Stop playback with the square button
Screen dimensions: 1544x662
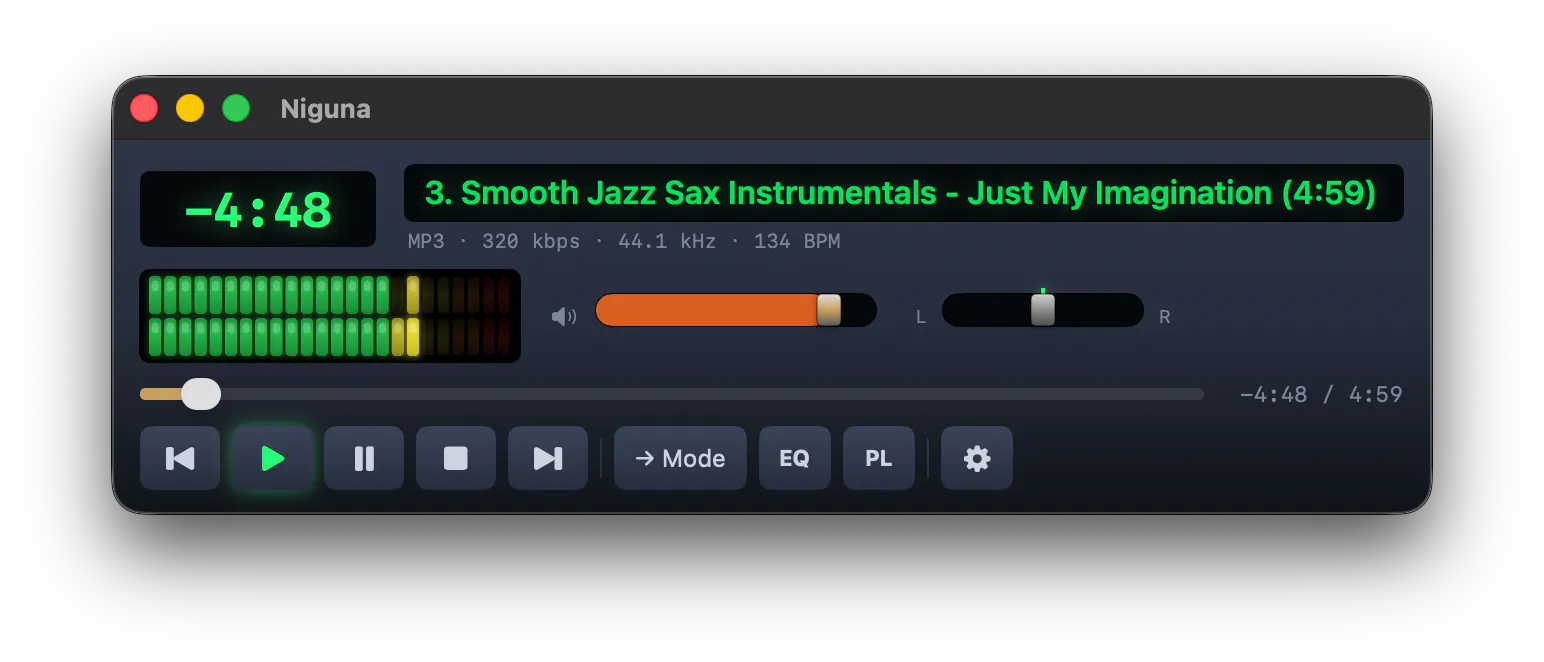coord(456,458)
